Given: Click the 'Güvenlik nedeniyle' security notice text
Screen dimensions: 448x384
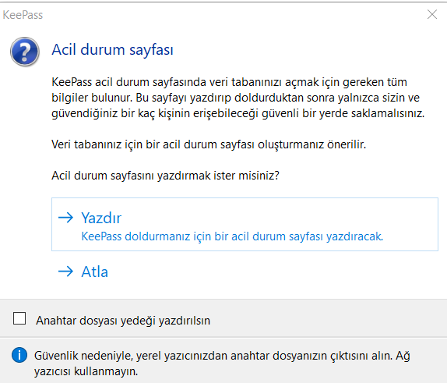Looking at the screenshot, I should click(222, 363).
